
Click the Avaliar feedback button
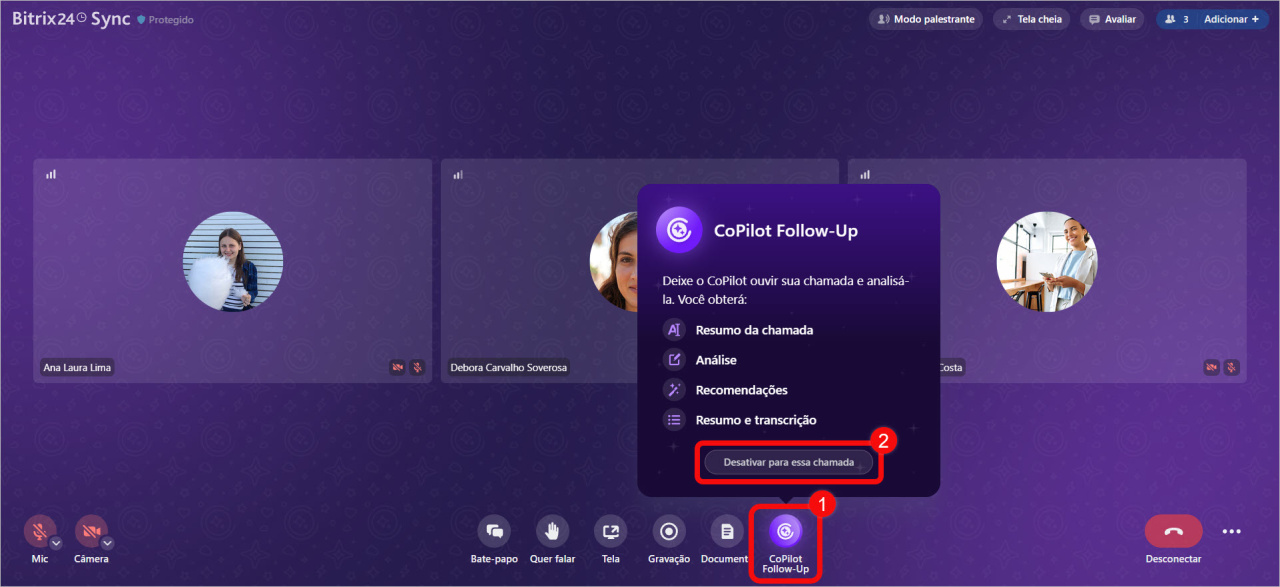pyautogui.click(x=1112, y=19)
